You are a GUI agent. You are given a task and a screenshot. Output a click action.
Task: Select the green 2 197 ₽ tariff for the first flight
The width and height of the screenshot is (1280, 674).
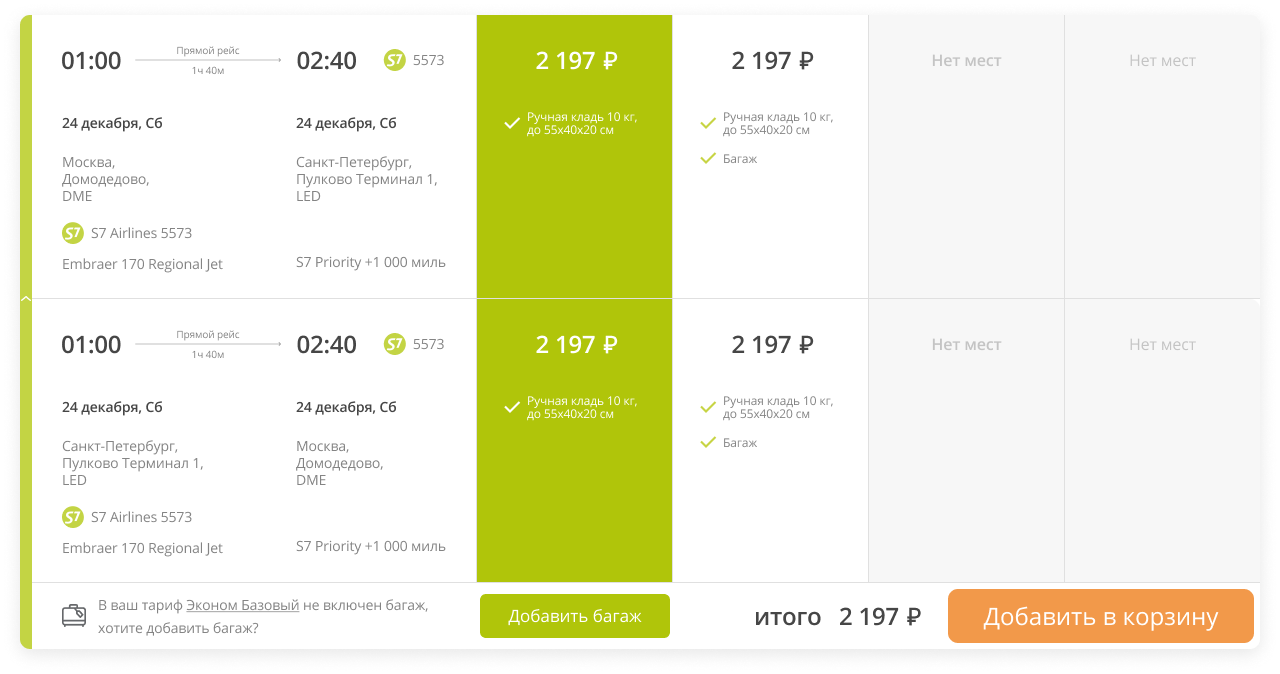tap(575, 156)
